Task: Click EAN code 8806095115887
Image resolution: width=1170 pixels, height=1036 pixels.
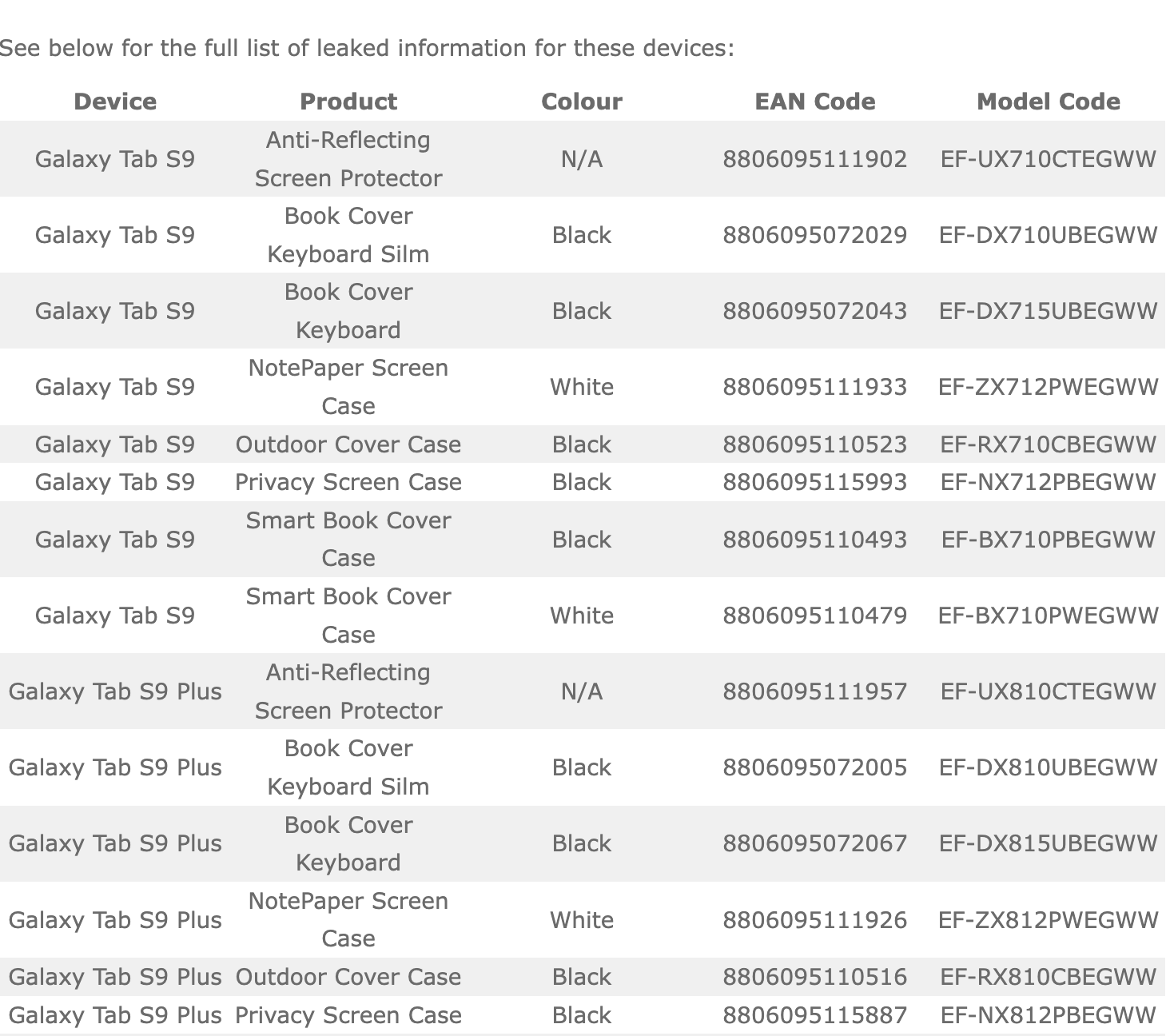Action: pos(815,1015)
